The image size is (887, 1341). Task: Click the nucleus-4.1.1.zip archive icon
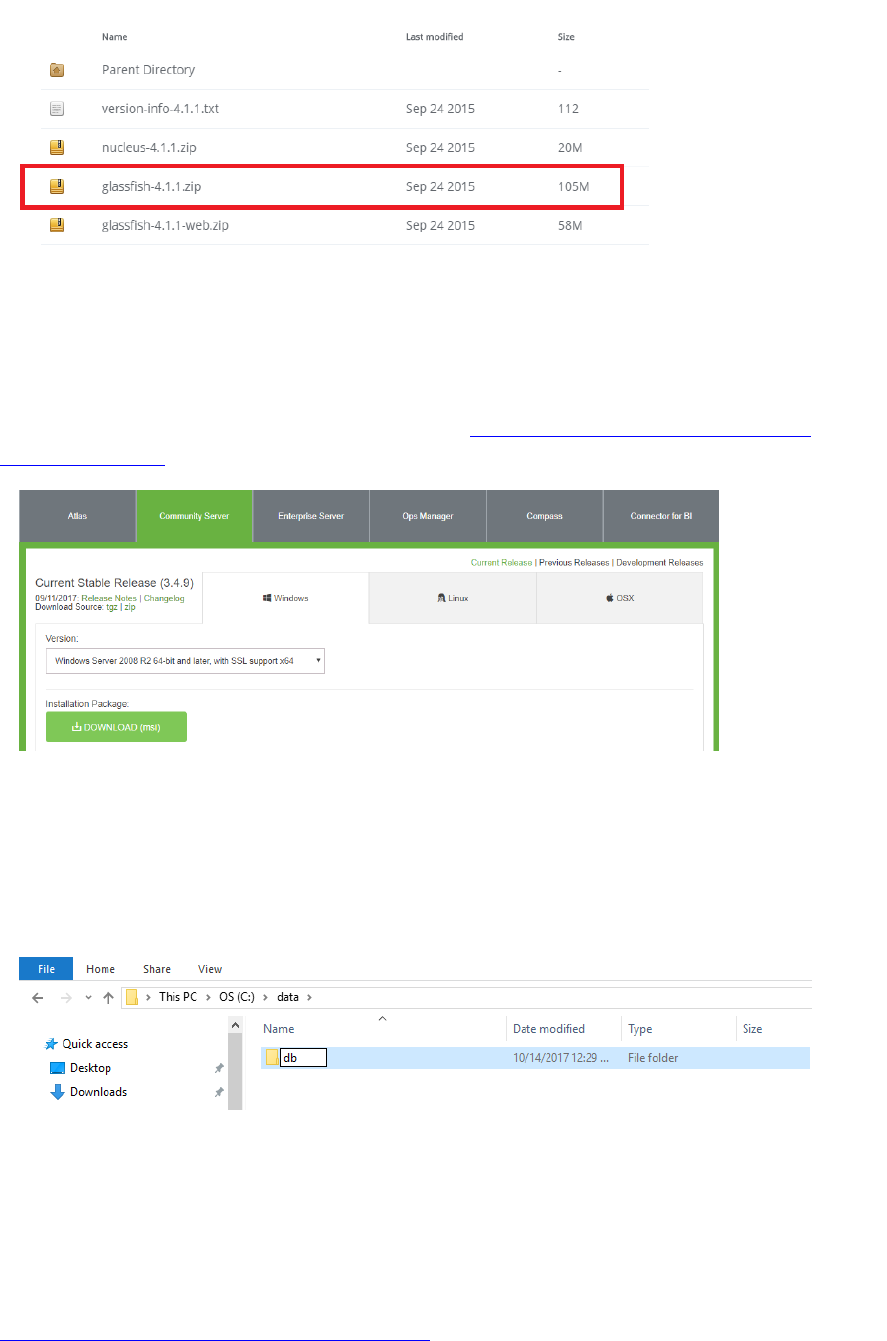pos(57,147)
